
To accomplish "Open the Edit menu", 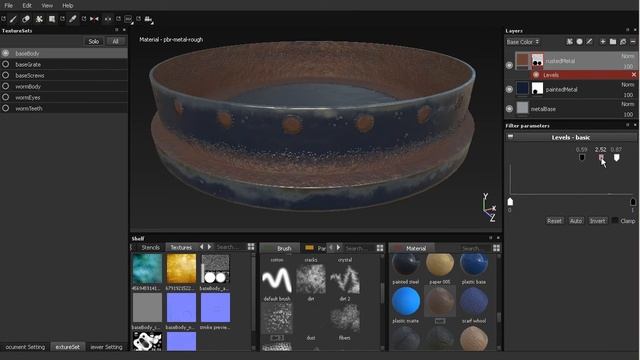I will [27, 5].
